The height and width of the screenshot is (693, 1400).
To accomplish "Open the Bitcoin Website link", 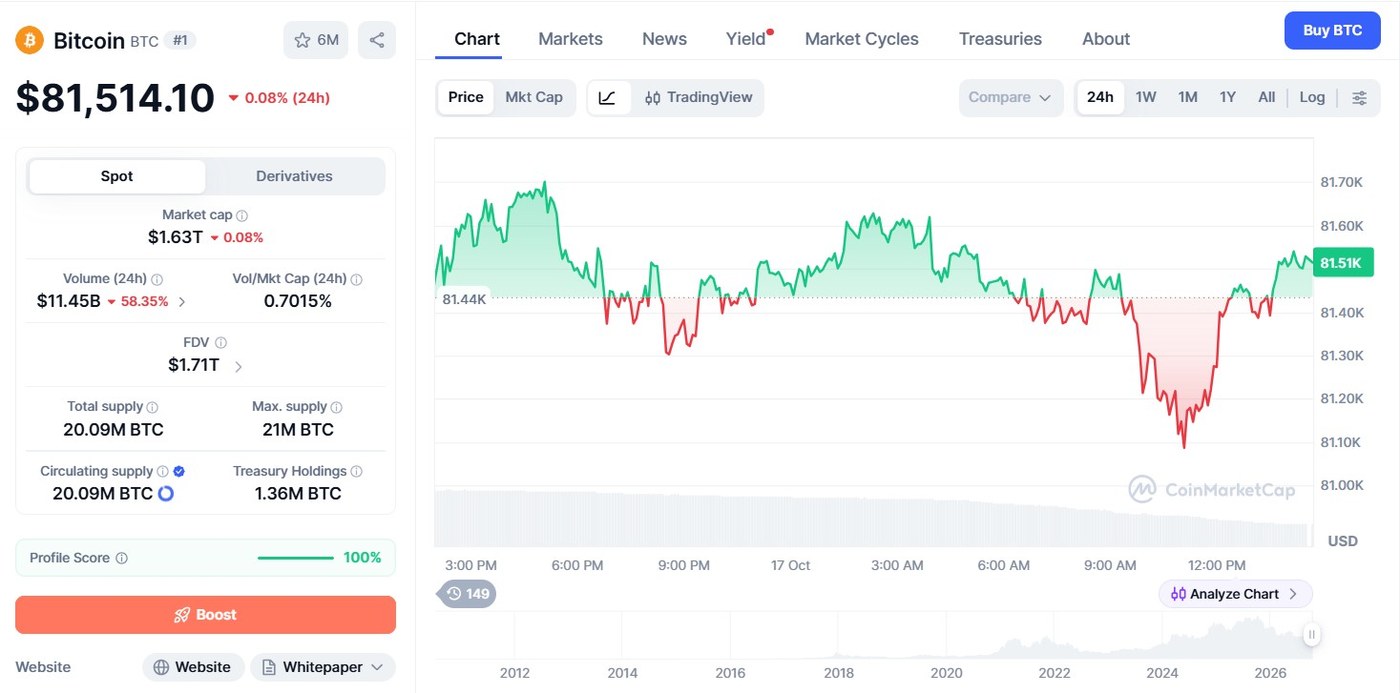I will click(x=193, y=667).
